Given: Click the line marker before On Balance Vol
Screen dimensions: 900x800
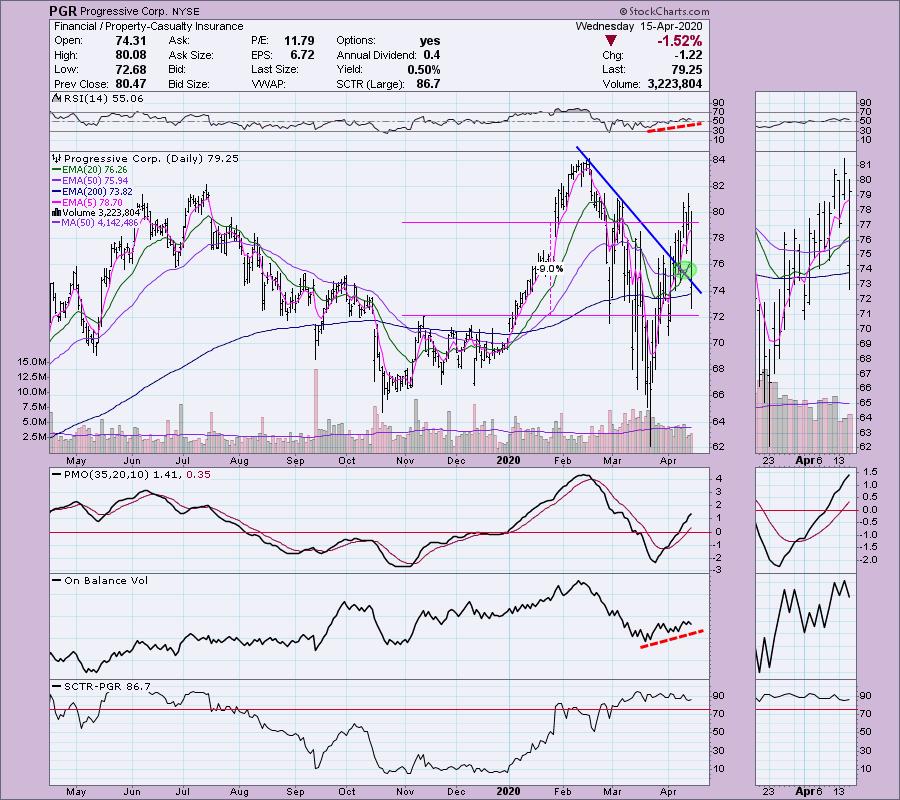Looking at the screenshot, I should [57, 581].
